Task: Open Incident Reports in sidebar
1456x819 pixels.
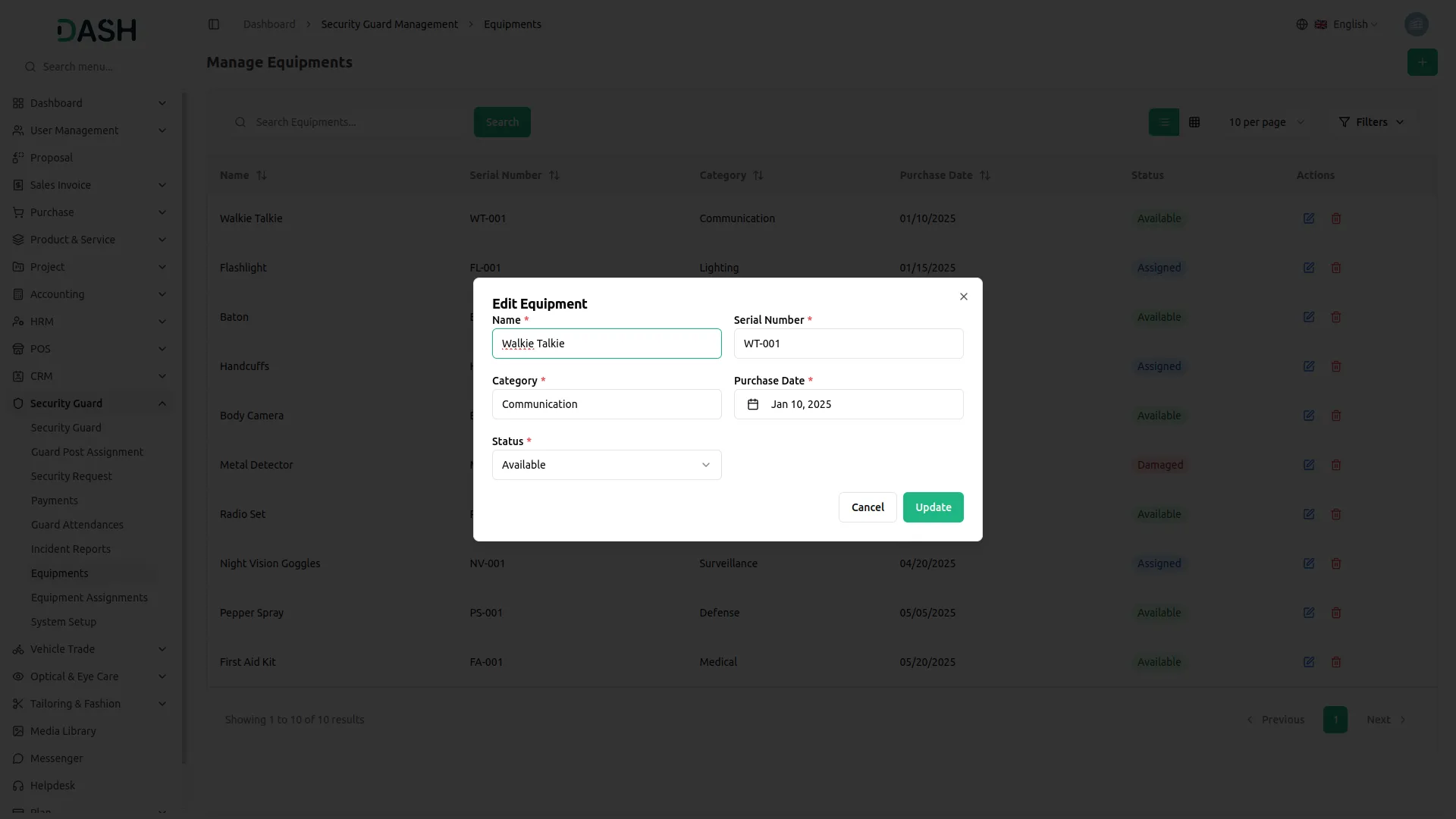Action: (71, 549)
